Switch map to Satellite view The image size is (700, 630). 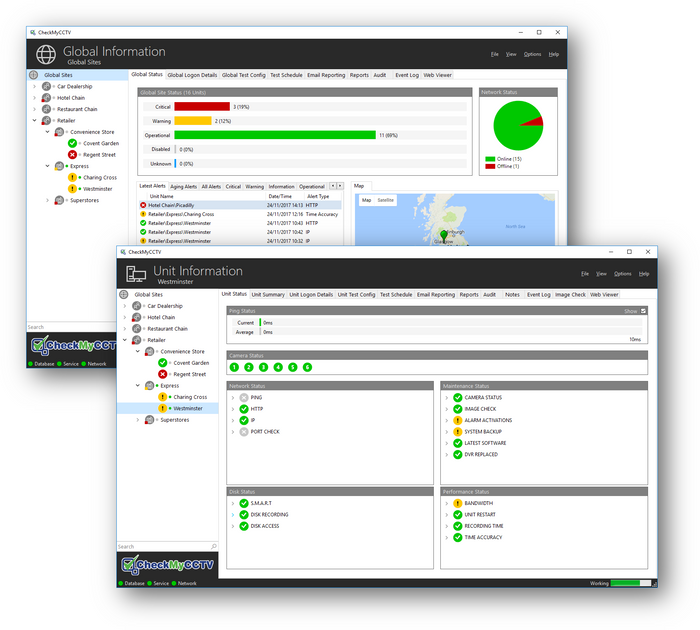(x=385, y=200)
